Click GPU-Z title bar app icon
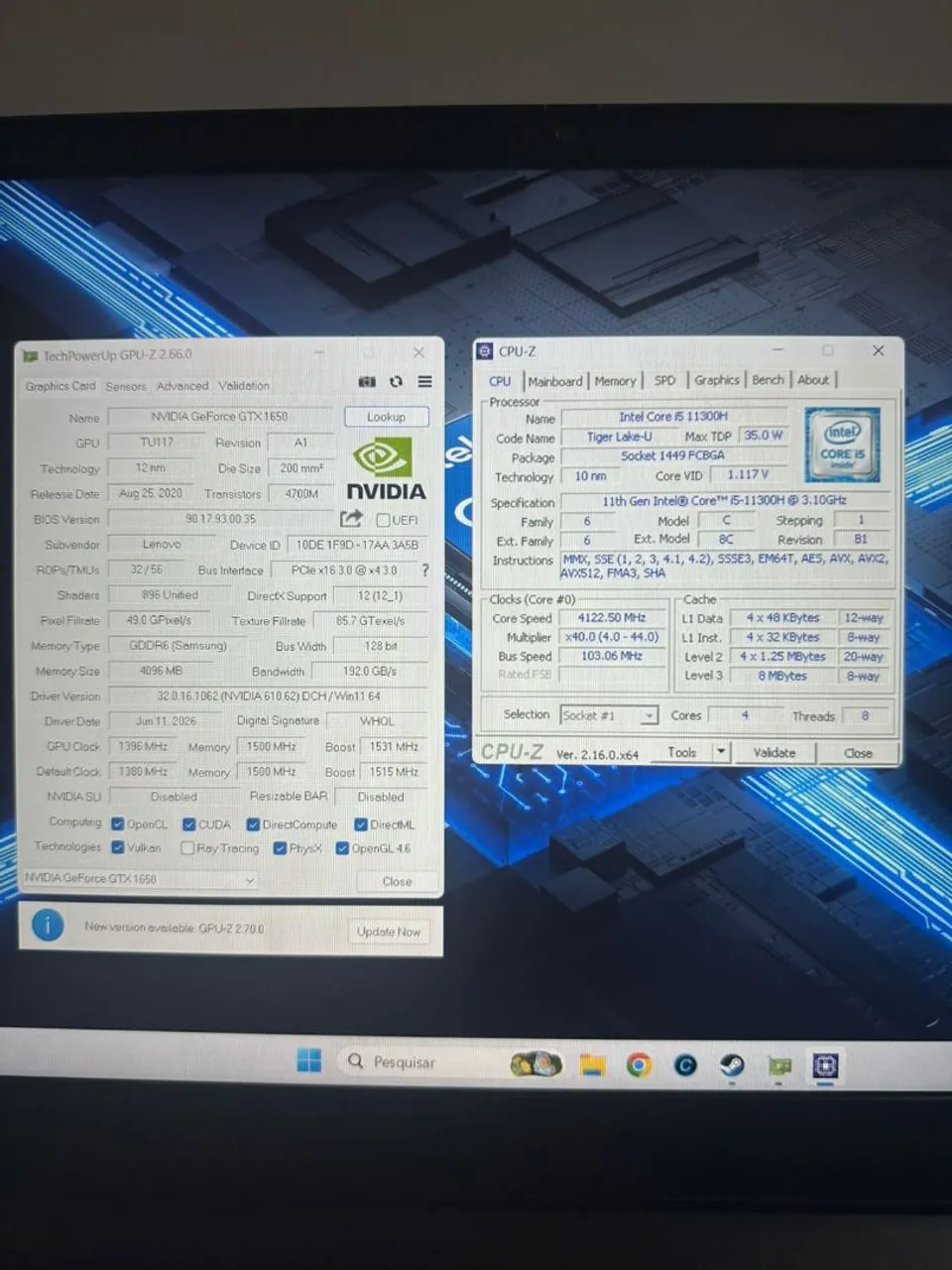Image resolution: width=952 pixels, height=1270 pixels. [x=30, y=355]
